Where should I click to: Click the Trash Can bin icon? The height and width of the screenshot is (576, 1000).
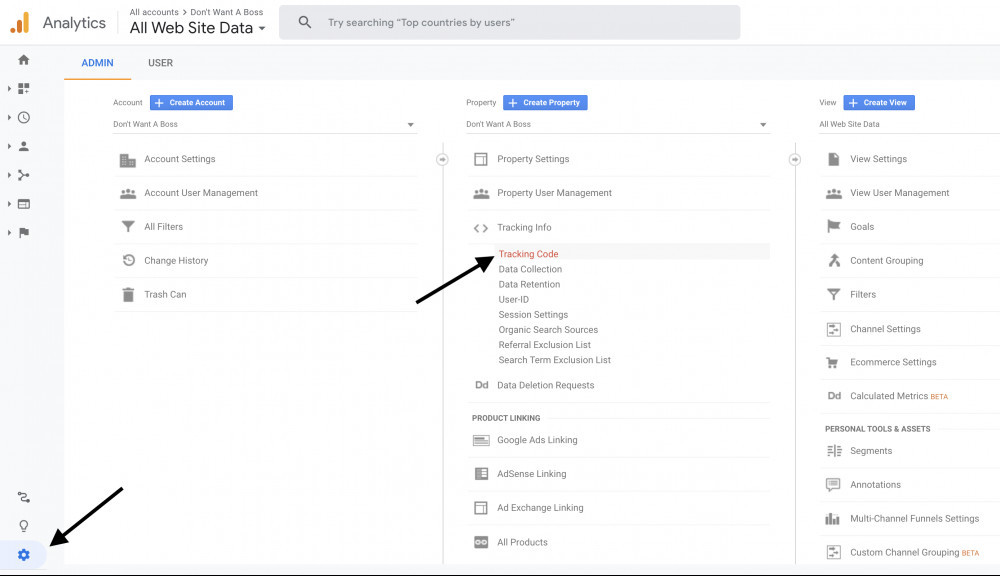128,295
